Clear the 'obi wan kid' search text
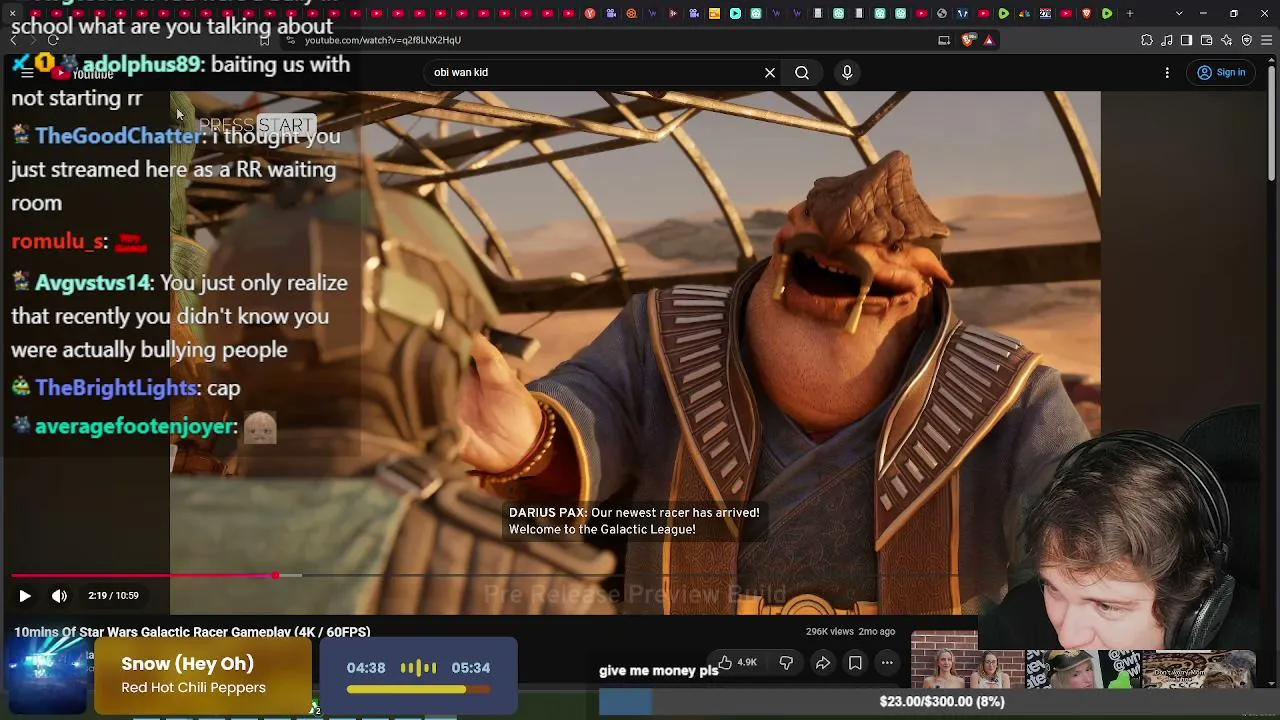 [770, 72]
